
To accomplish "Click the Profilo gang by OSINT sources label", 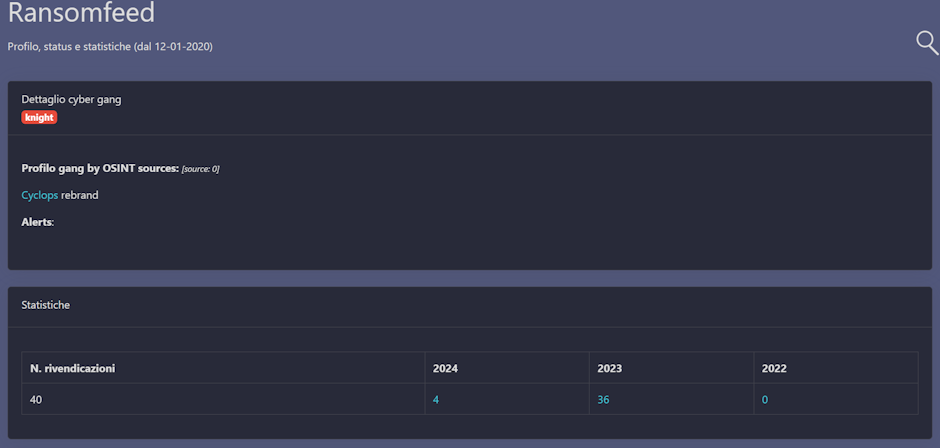I will [x=100, y=169].
